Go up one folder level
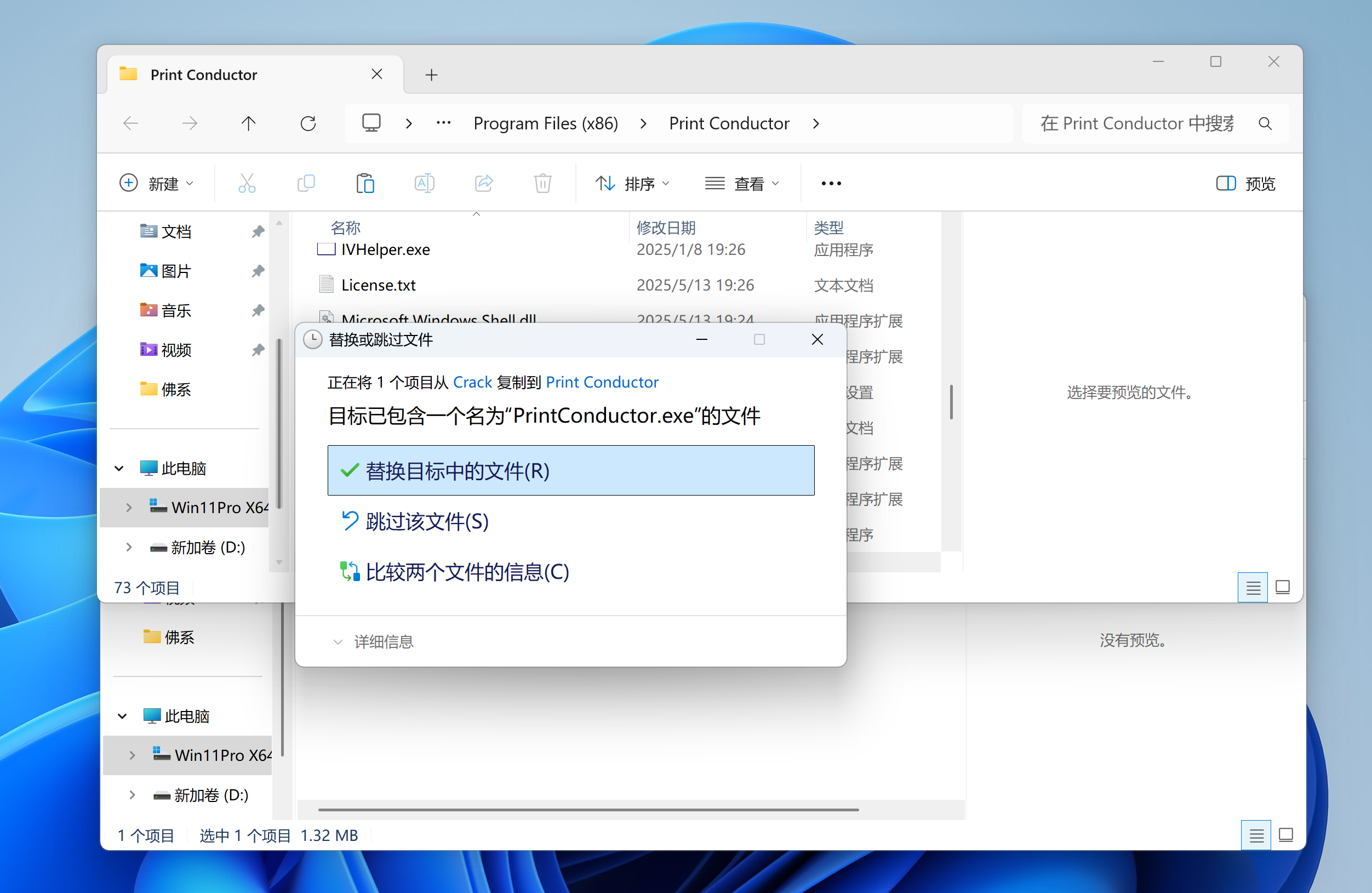 pos(248,123)
